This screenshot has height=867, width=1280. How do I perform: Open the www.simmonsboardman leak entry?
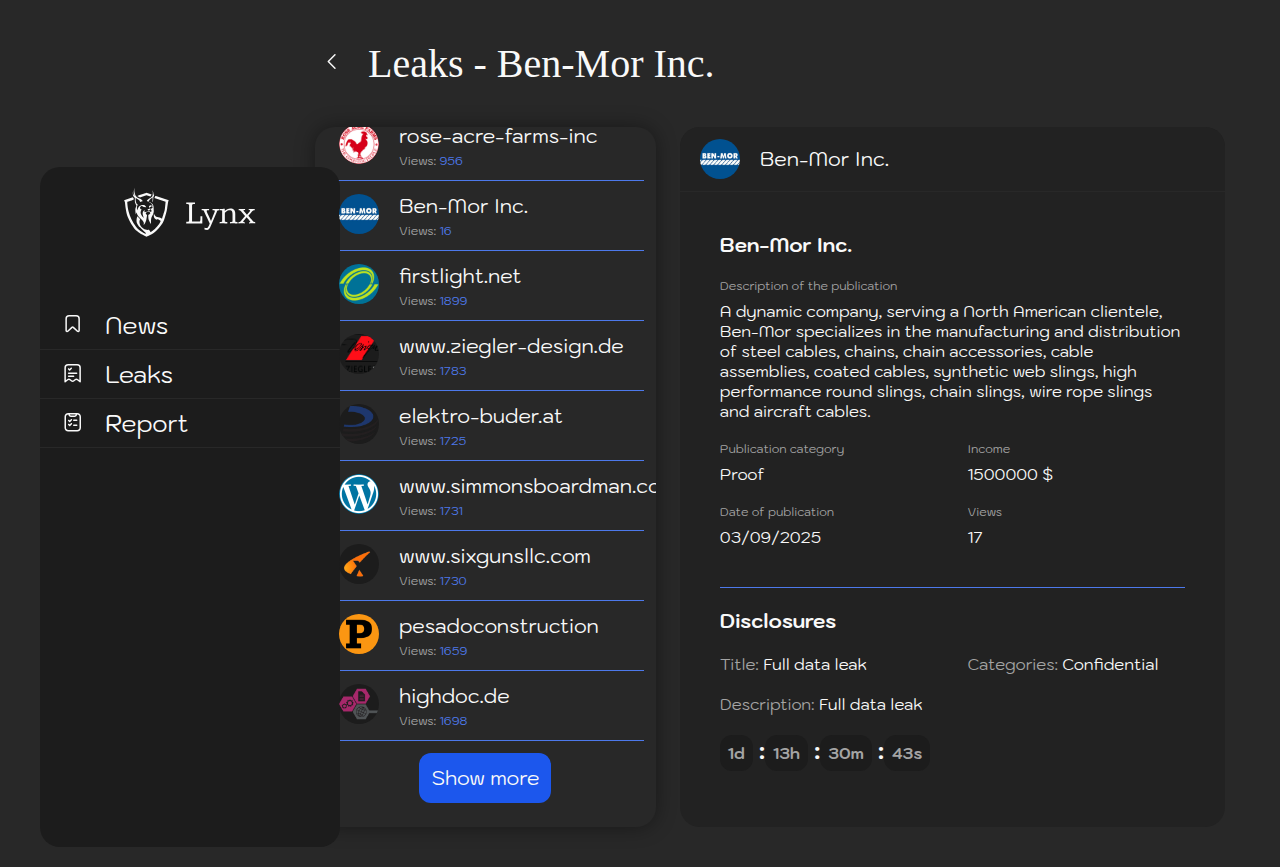pyautogui.click(x=491, y=496)
